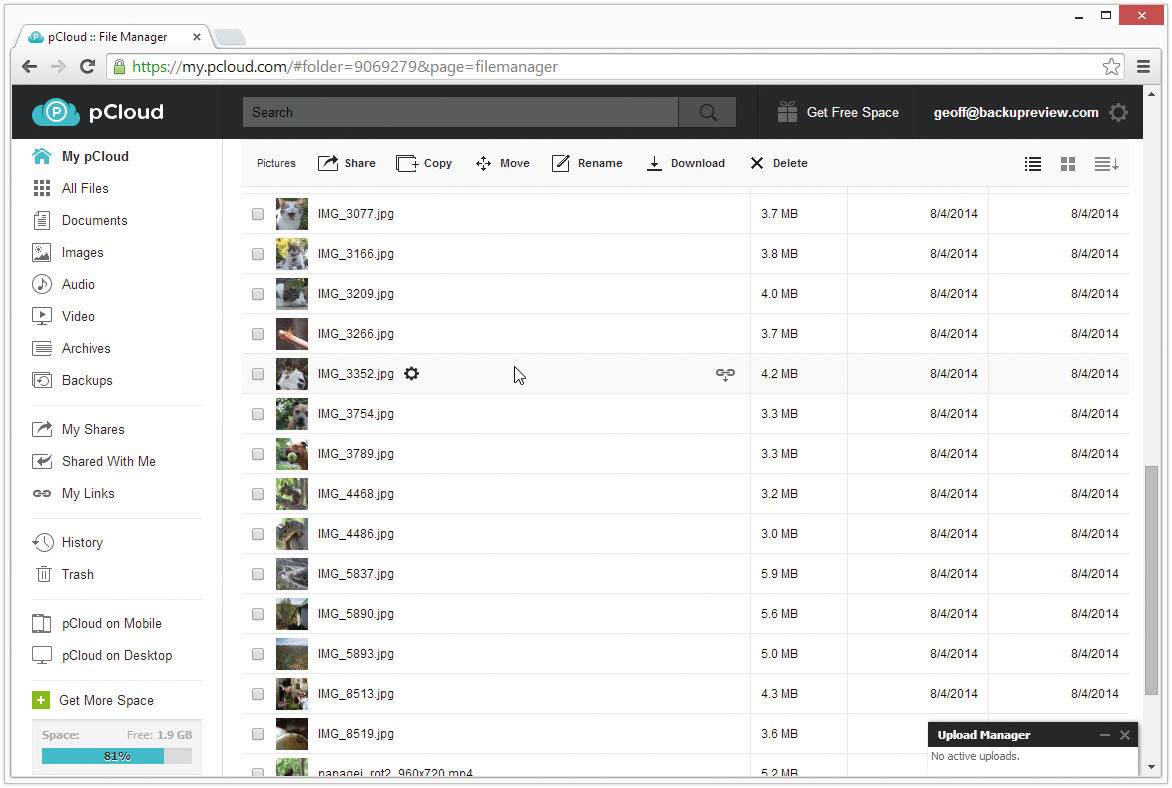Go back in the browser

(x=29, y=67)
